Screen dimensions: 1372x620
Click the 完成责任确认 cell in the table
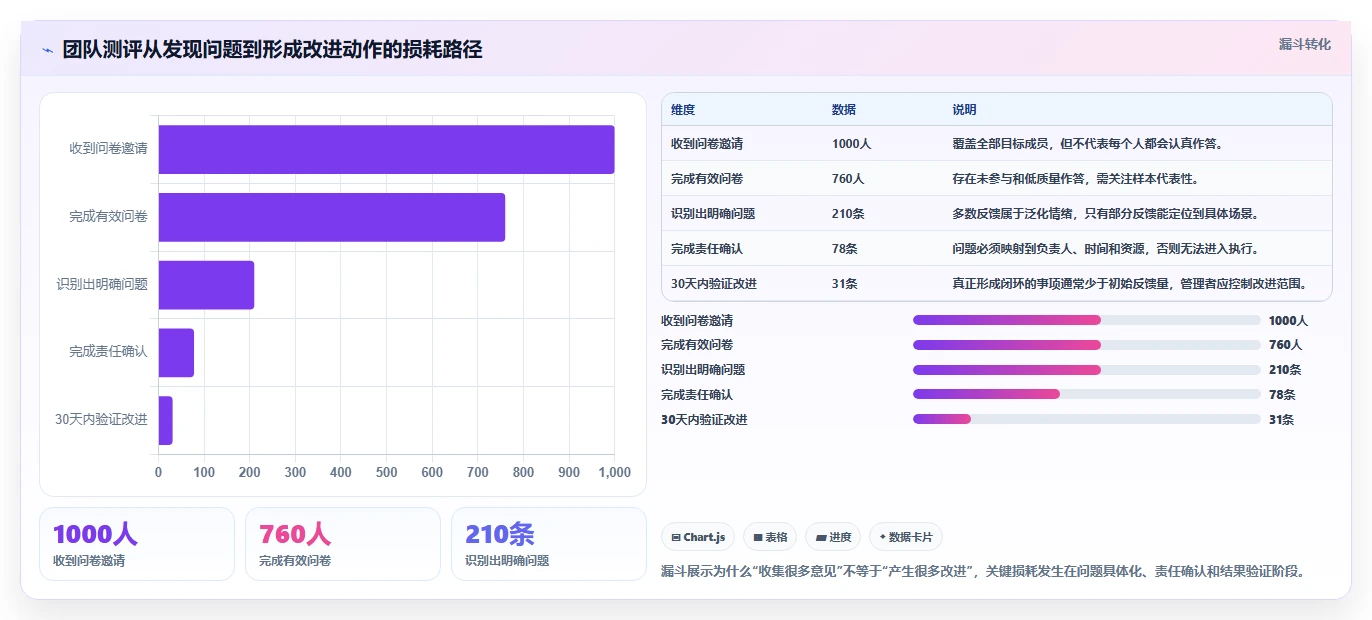click(707, 249)
